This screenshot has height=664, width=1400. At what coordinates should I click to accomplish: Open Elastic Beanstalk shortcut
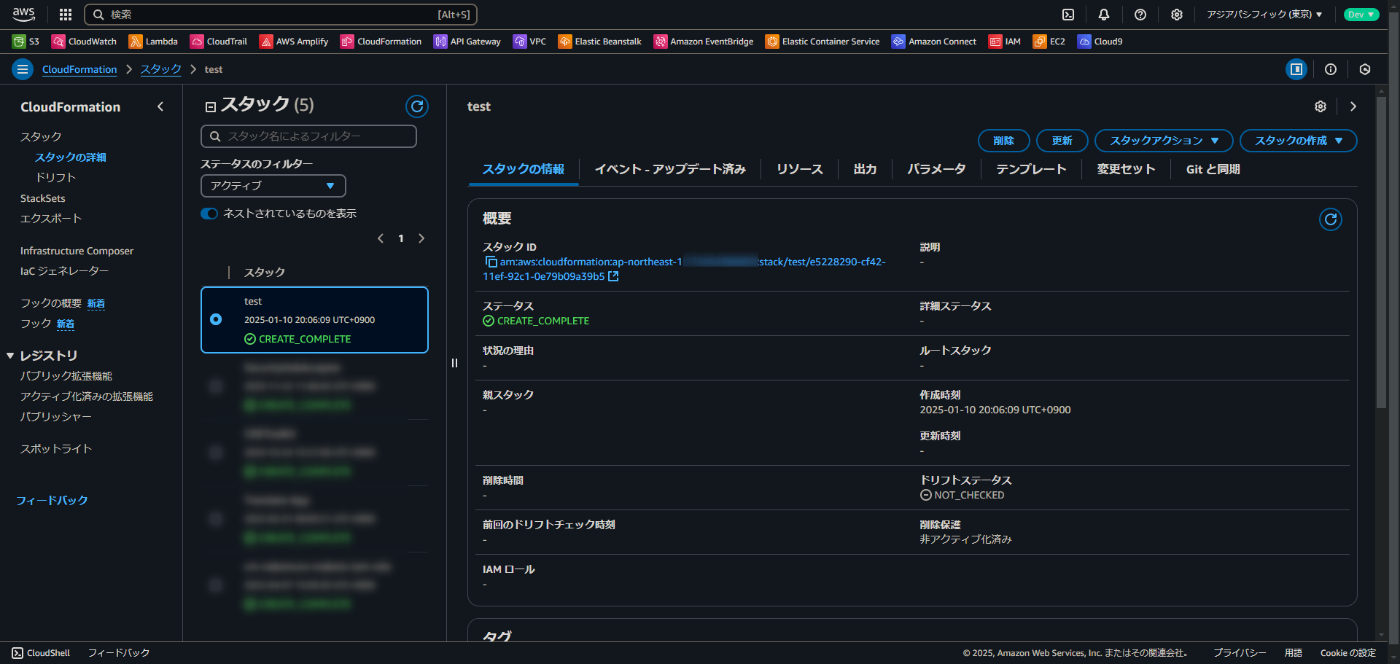click(600, 42)
